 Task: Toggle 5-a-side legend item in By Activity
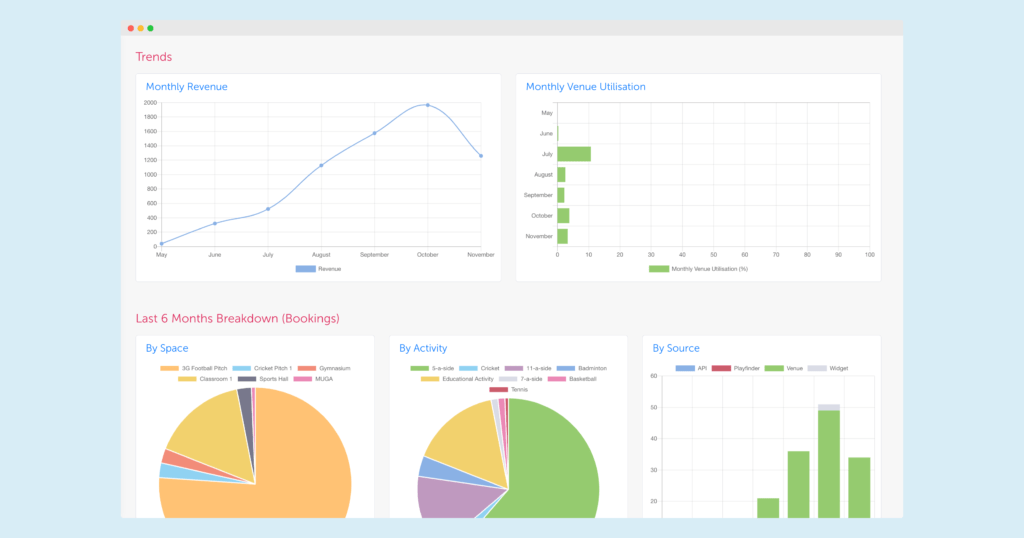click(432, 368)
